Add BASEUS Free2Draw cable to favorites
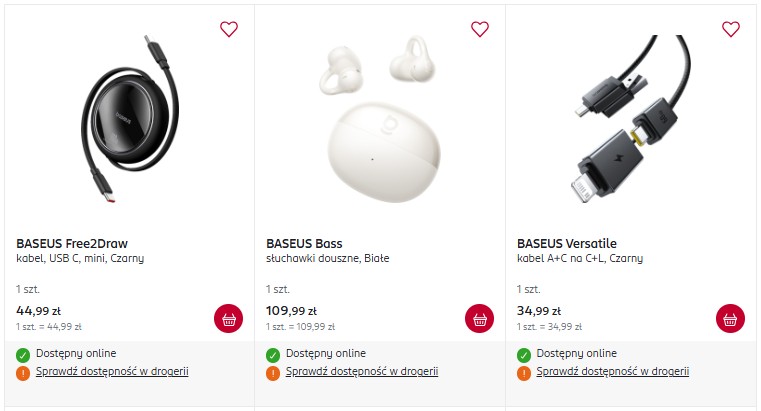This screenshot has width=761, height=411. (x=229, y=29)
